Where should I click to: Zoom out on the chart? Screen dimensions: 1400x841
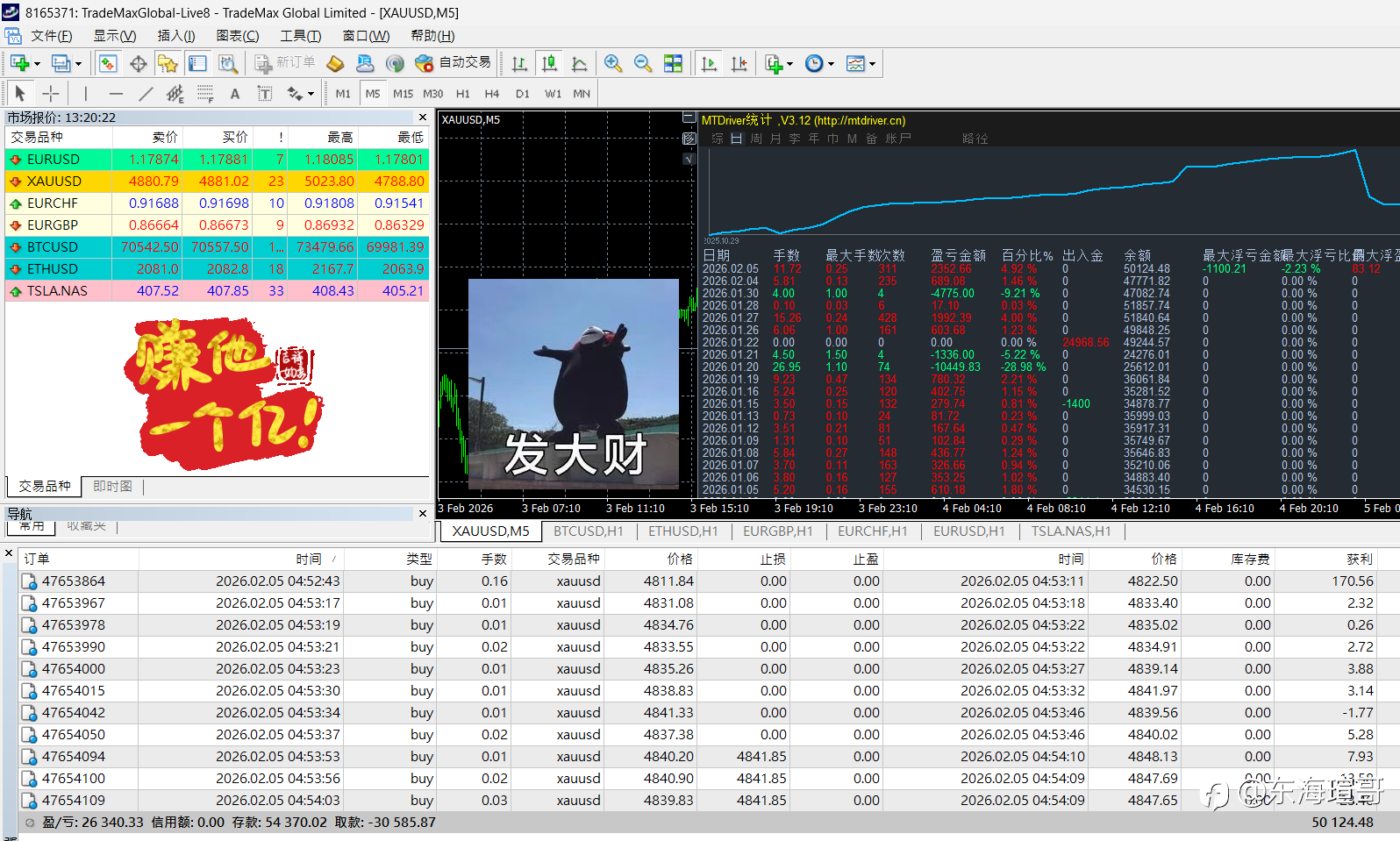(x=643, y=63)
